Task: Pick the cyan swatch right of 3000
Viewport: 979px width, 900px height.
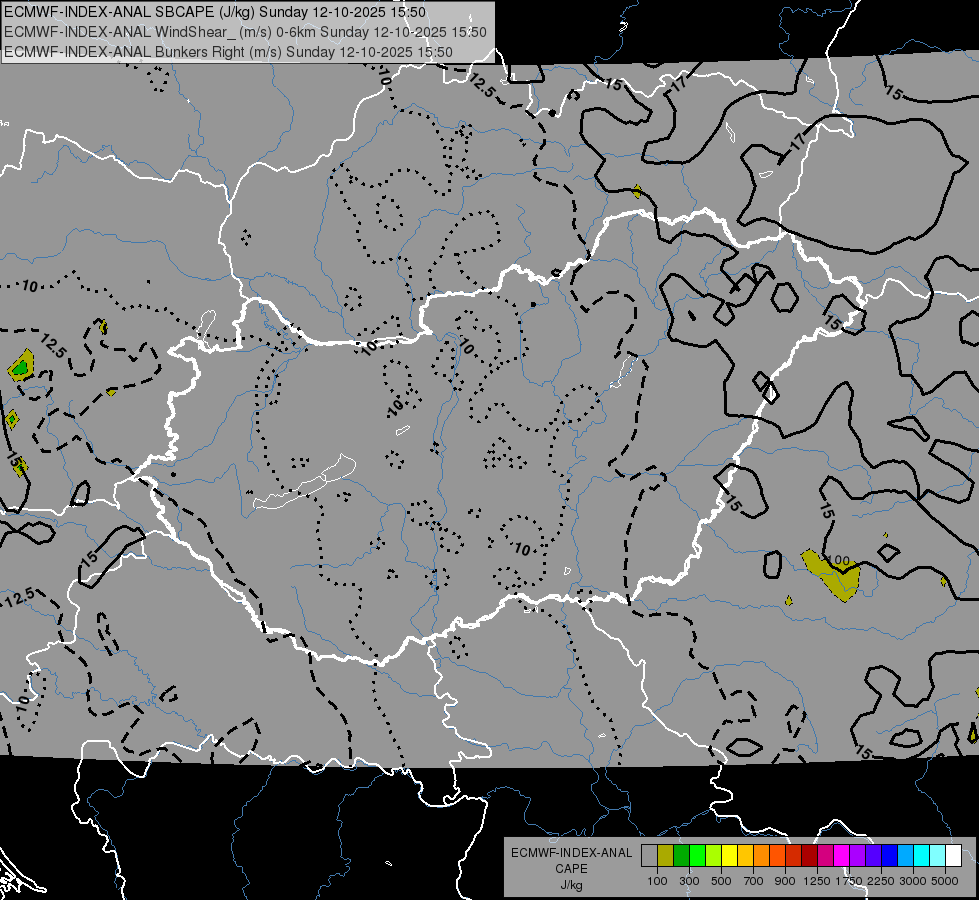Action: pos(922,856)
